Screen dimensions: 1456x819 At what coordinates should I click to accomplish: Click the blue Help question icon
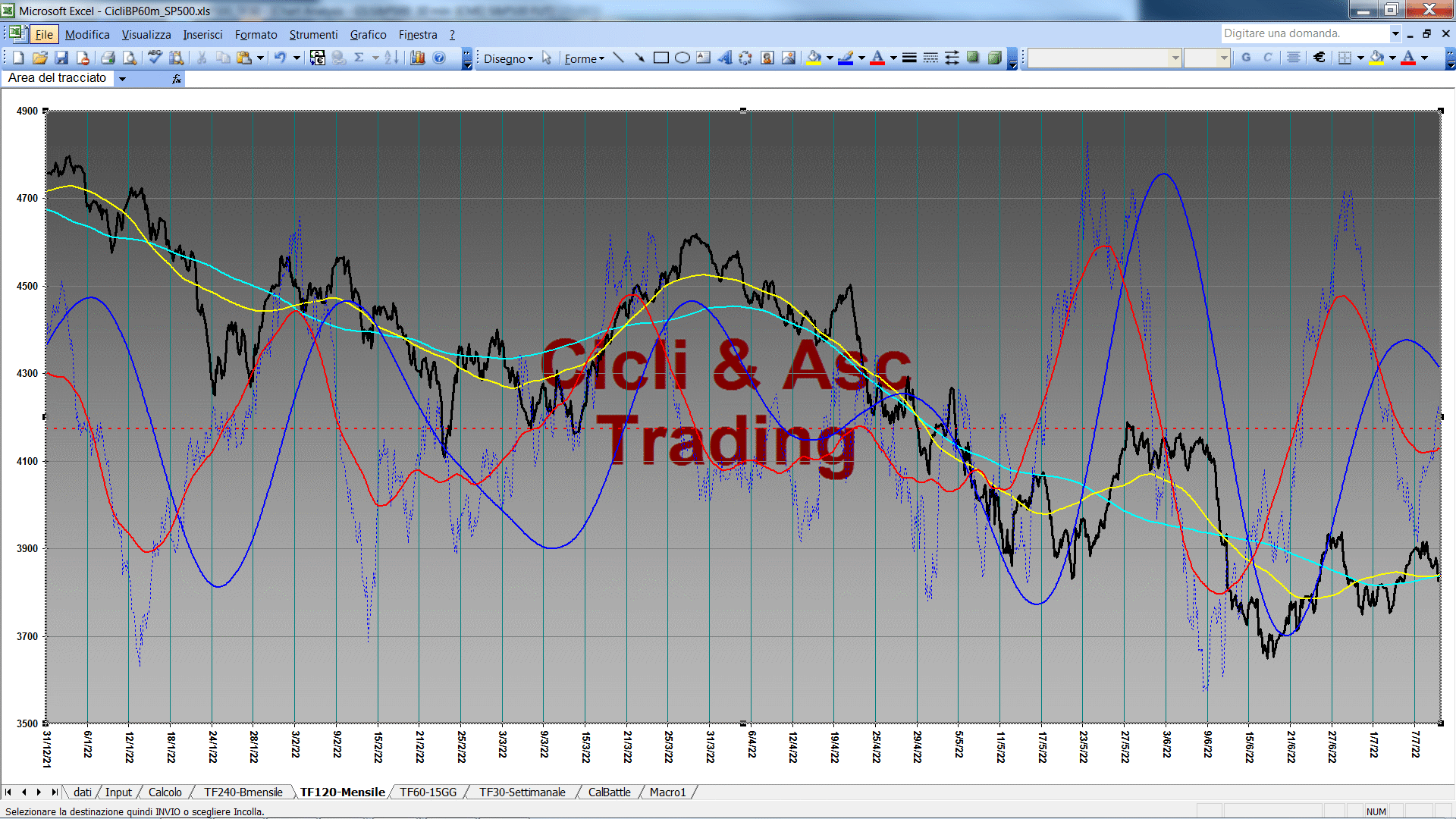(x=439, y=58)
